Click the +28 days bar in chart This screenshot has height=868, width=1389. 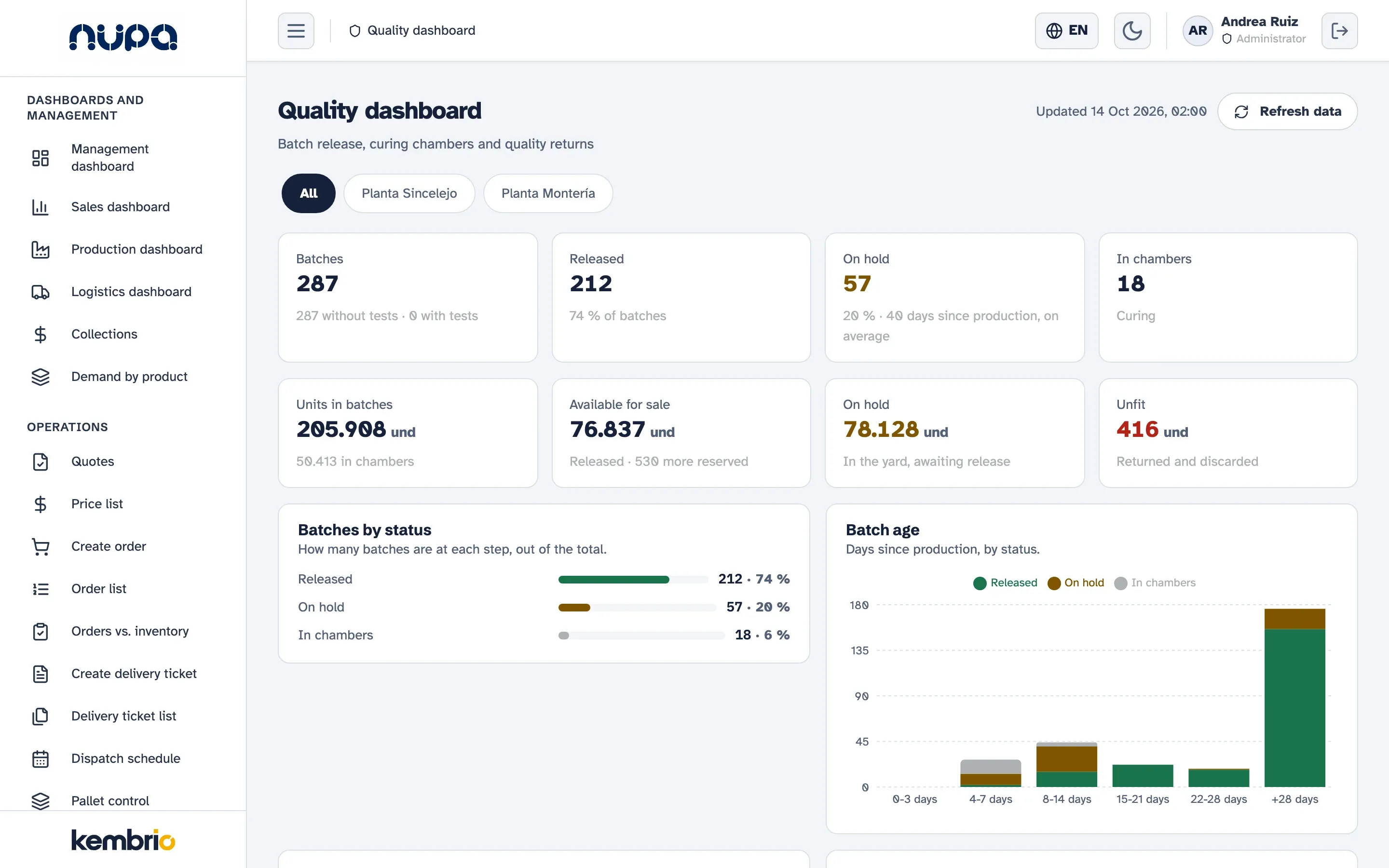click(x=1294, y=697)
